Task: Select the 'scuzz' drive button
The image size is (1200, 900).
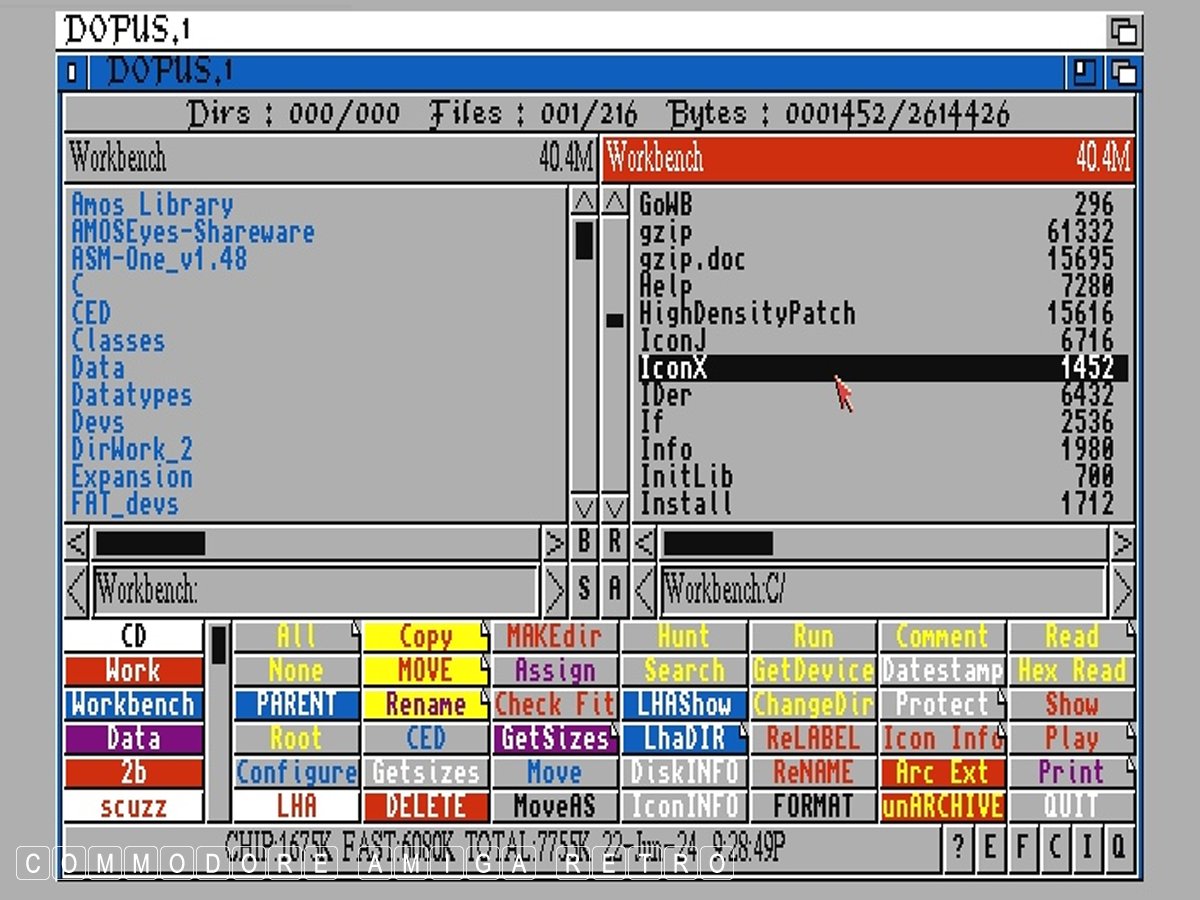Action: [133, 806]
